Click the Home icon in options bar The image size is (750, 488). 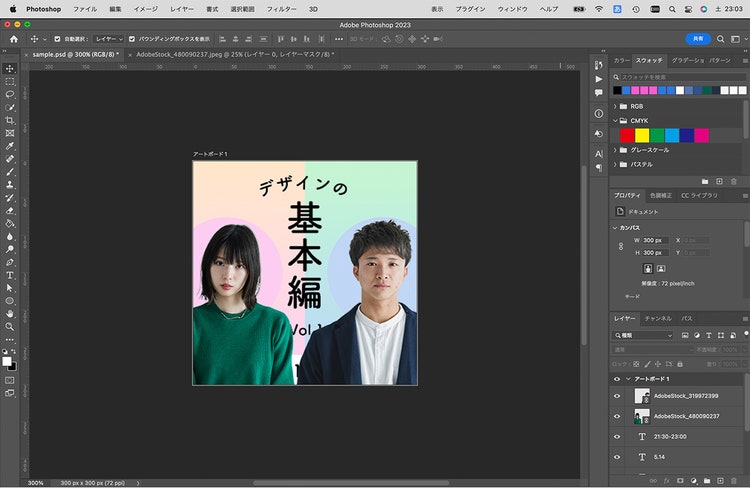[14, 39]
